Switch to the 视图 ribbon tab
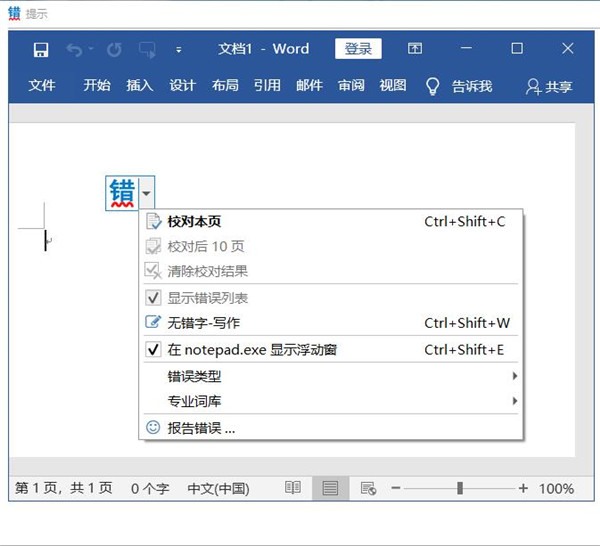Screen dimensions: 600x546 pyautogui.click(x=393, y=85)
